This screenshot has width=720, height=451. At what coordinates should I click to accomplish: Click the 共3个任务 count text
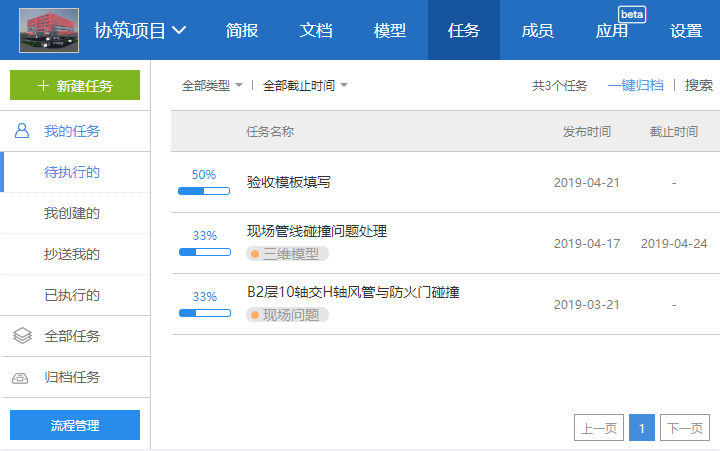559,85
